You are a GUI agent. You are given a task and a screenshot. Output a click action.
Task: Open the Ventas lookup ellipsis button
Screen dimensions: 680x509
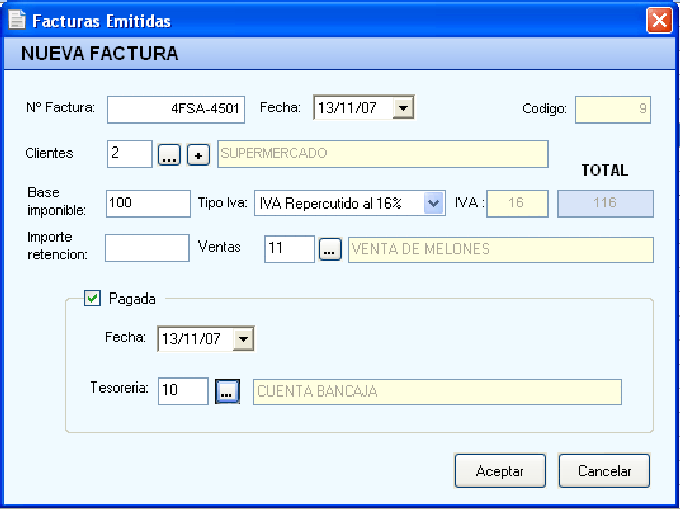tap(330, 250)
